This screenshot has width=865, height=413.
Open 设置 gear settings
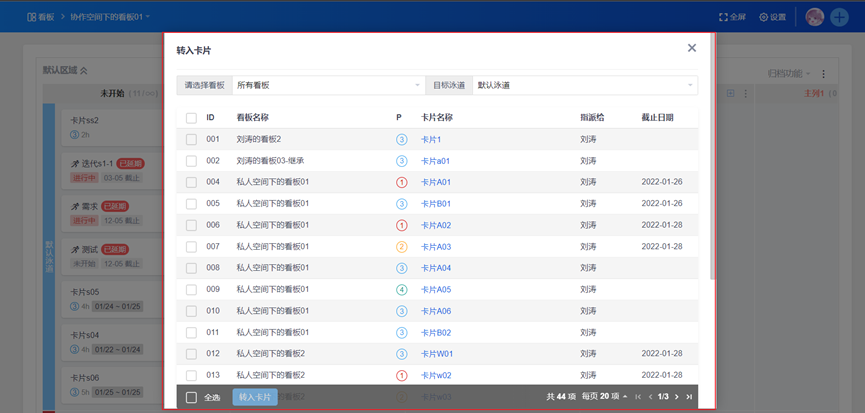(765, 17)
